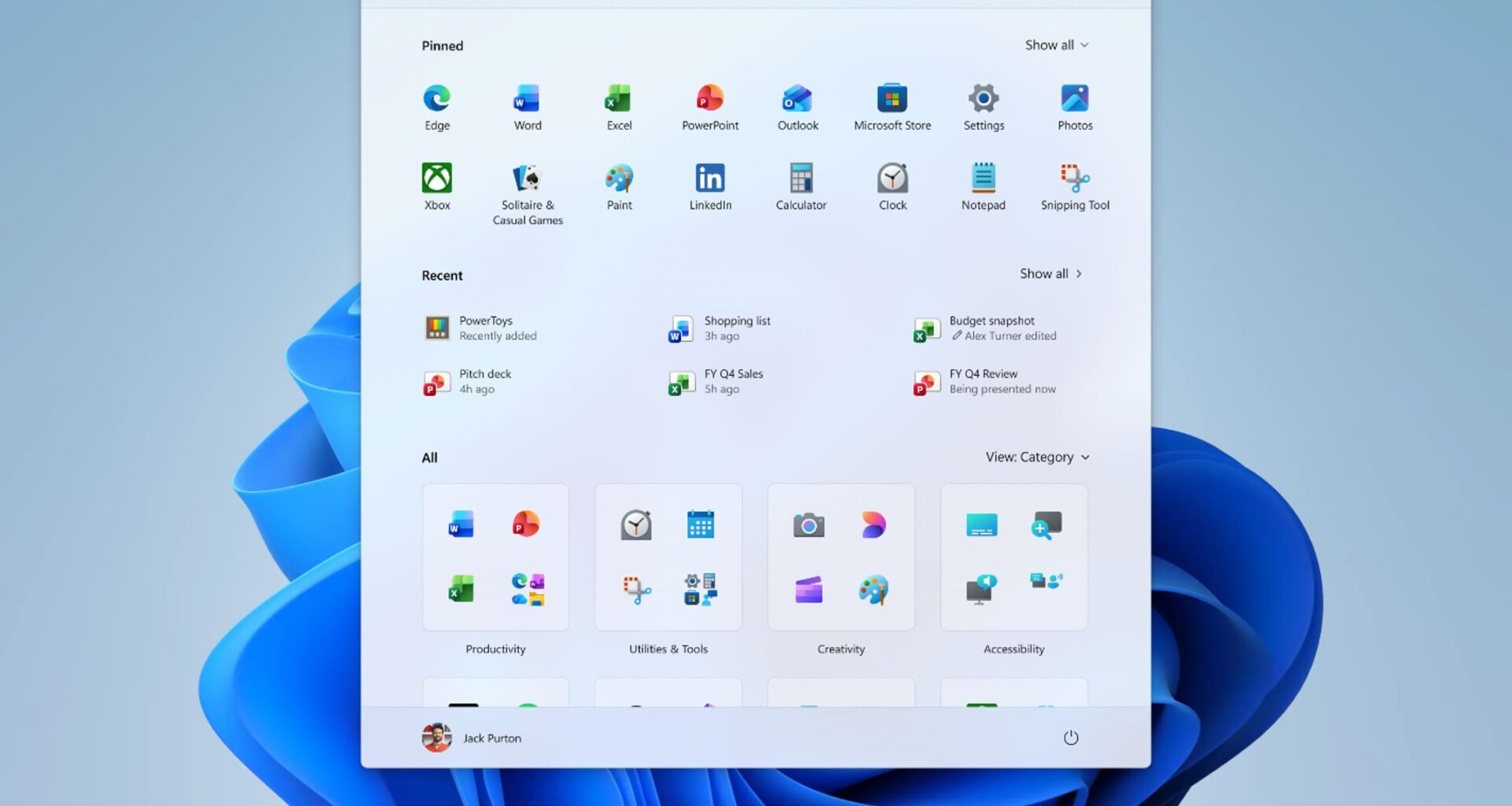
Task: Launch the Snipping Tool pinned app
Action: point(1075,187)
